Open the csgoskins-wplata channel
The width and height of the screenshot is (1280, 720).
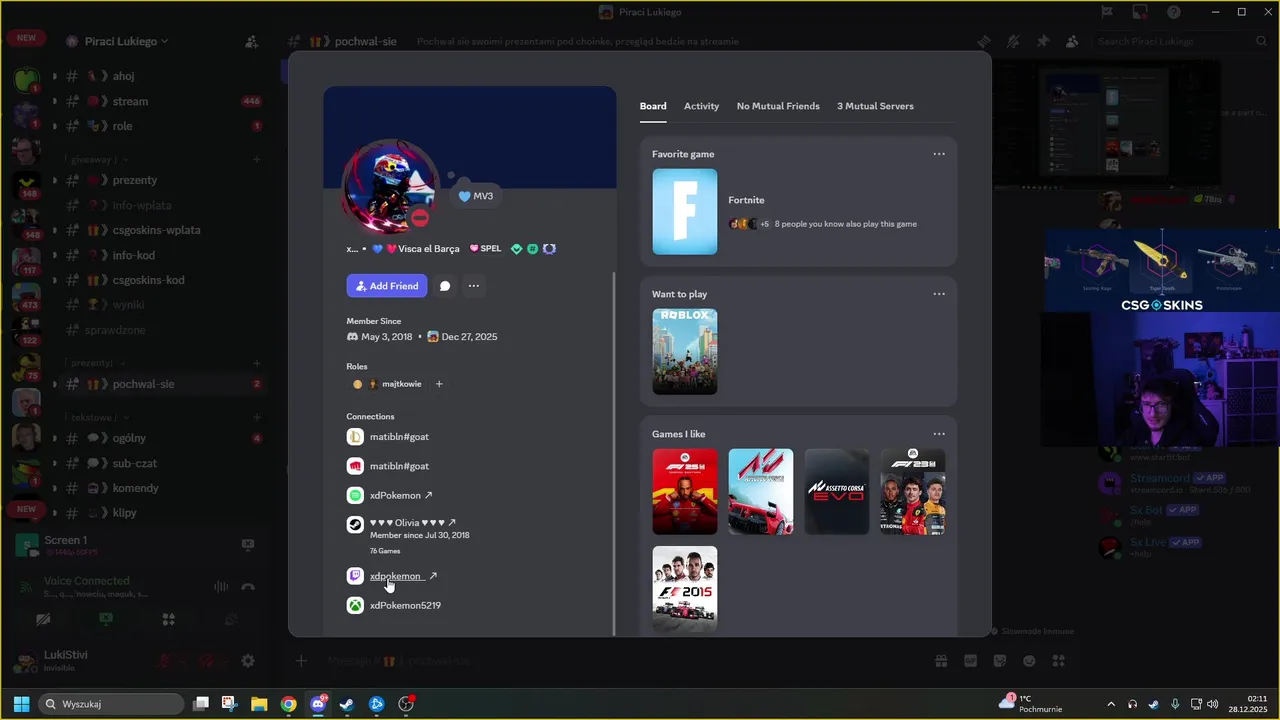coord(158,230)
